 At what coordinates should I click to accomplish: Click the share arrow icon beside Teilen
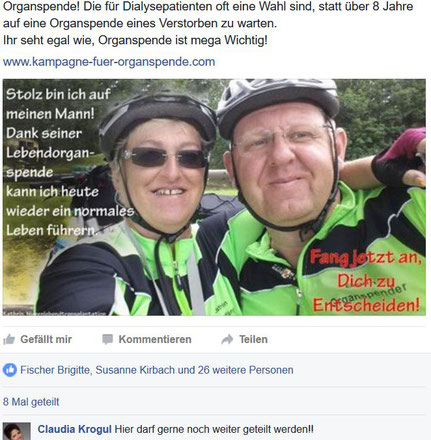coord(227,339)
